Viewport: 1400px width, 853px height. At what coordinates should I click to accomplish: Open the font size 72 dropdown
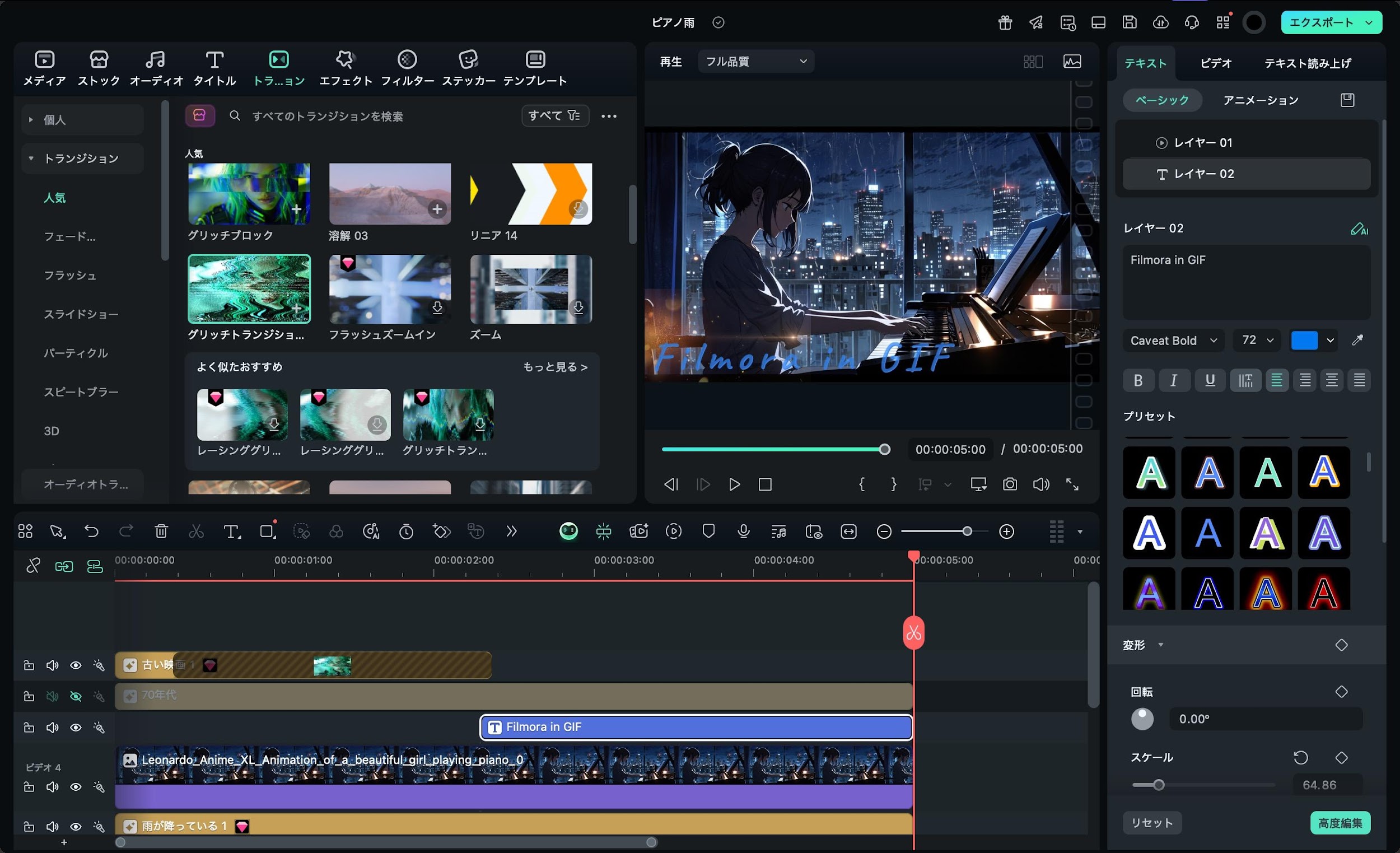point(1256,341)
